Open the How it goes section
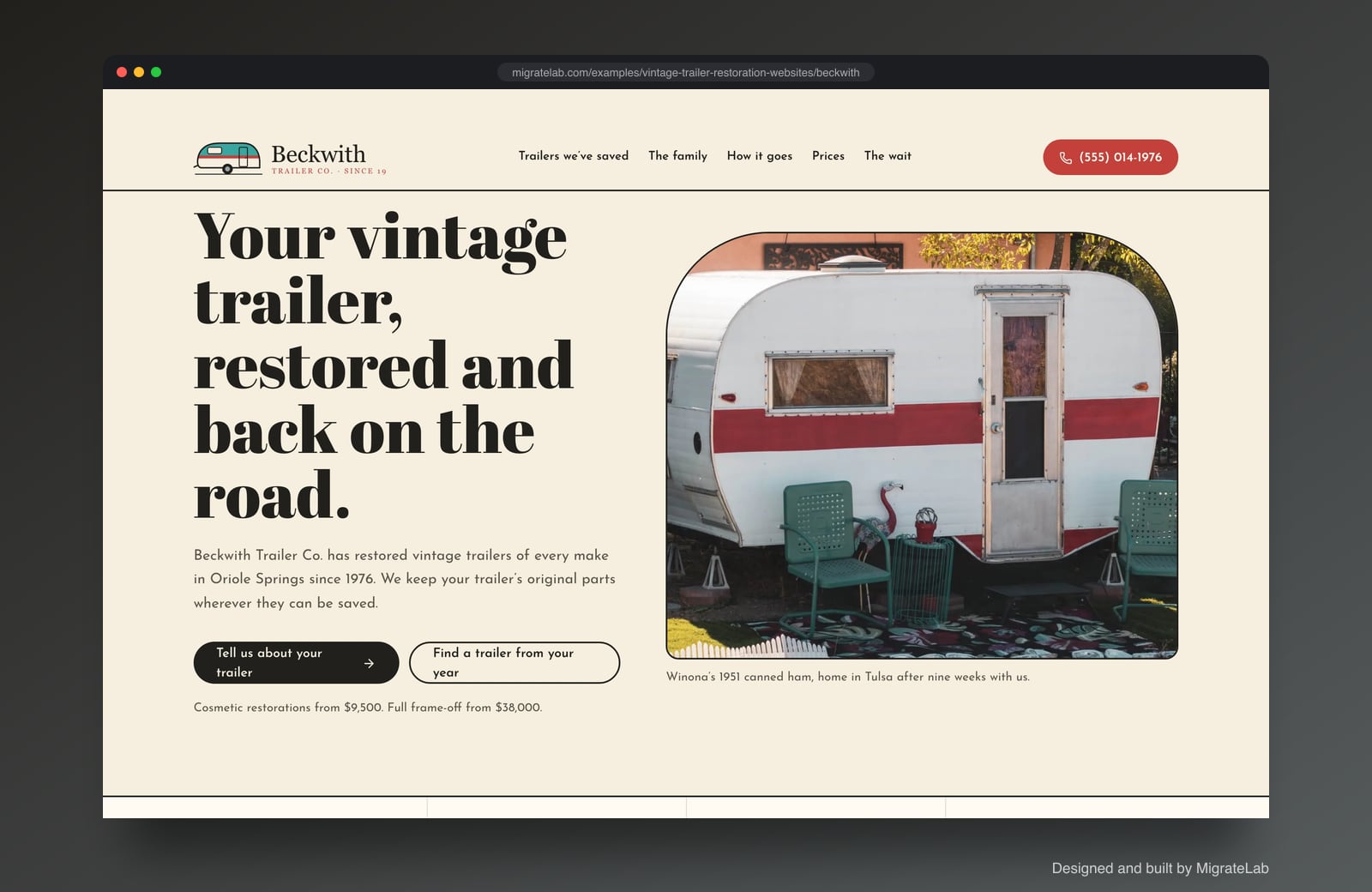The image size is (1372, 892). (760, 156)
